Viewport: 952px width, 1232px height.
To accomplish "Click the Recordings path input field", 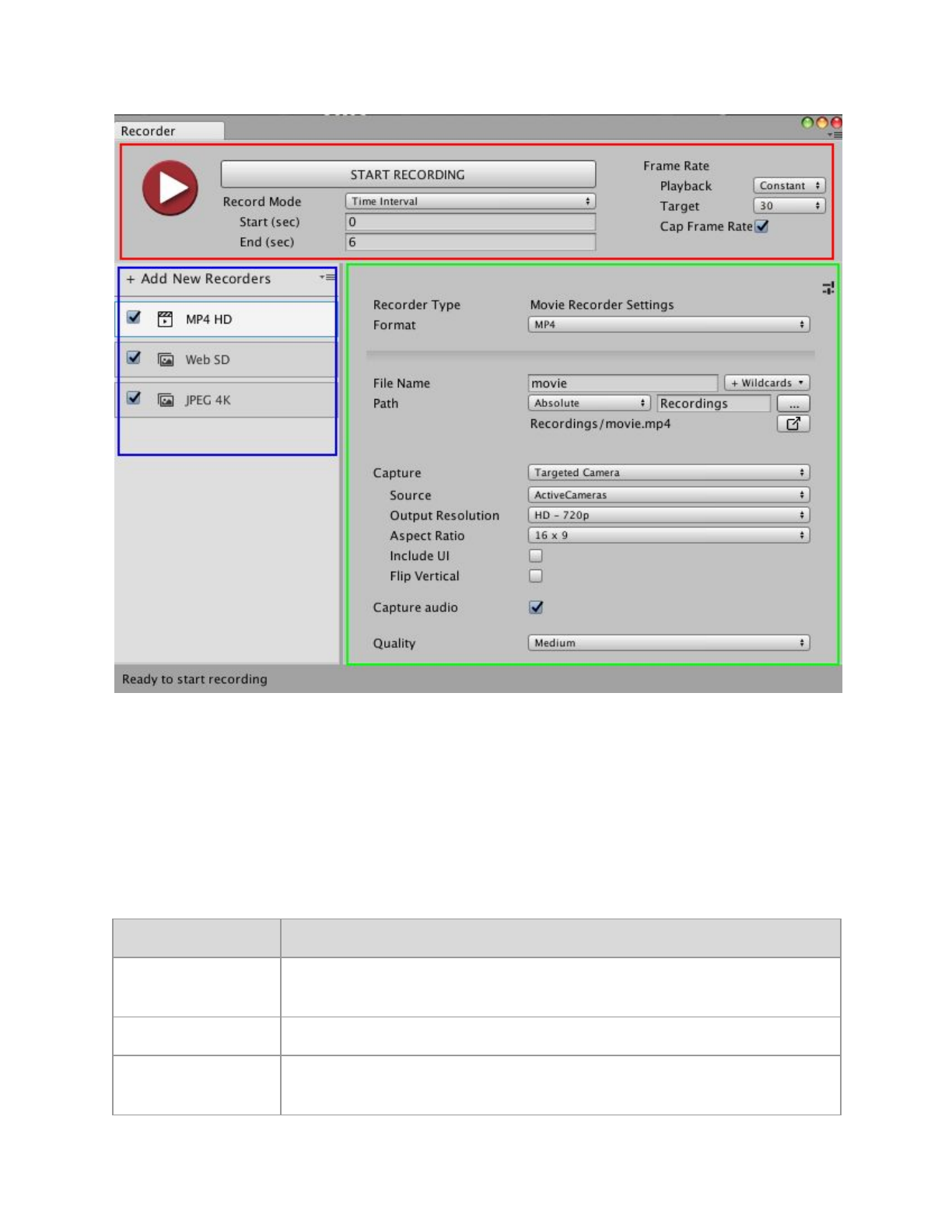I will 713,403.
